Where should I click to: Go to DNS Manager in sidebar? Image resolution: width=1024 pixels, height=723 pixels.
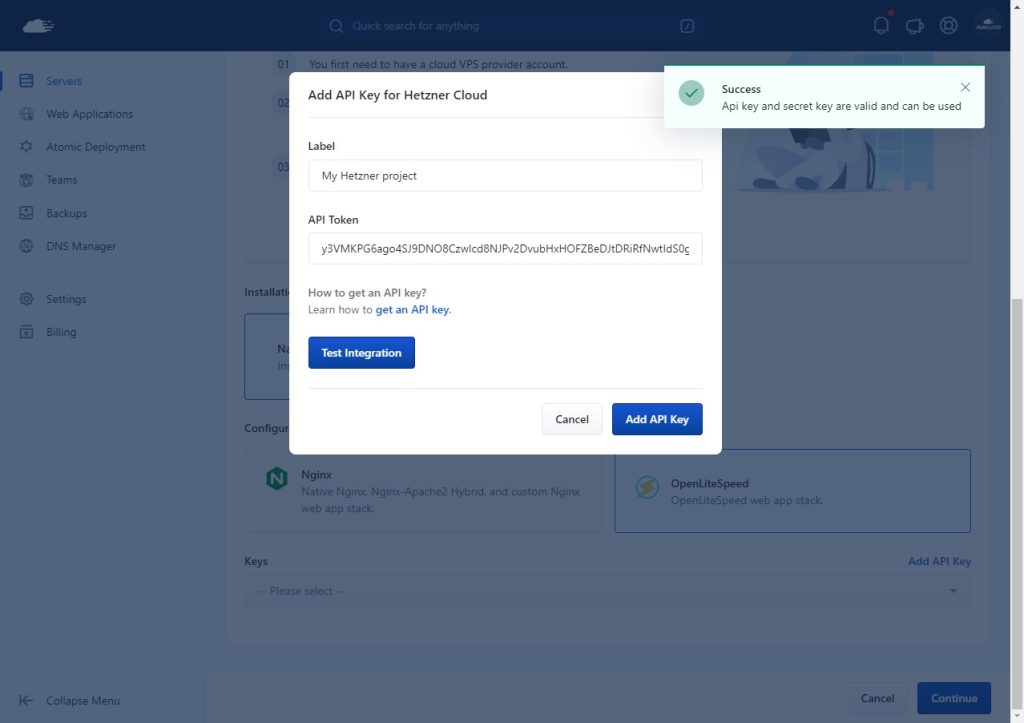pos(80,246)
